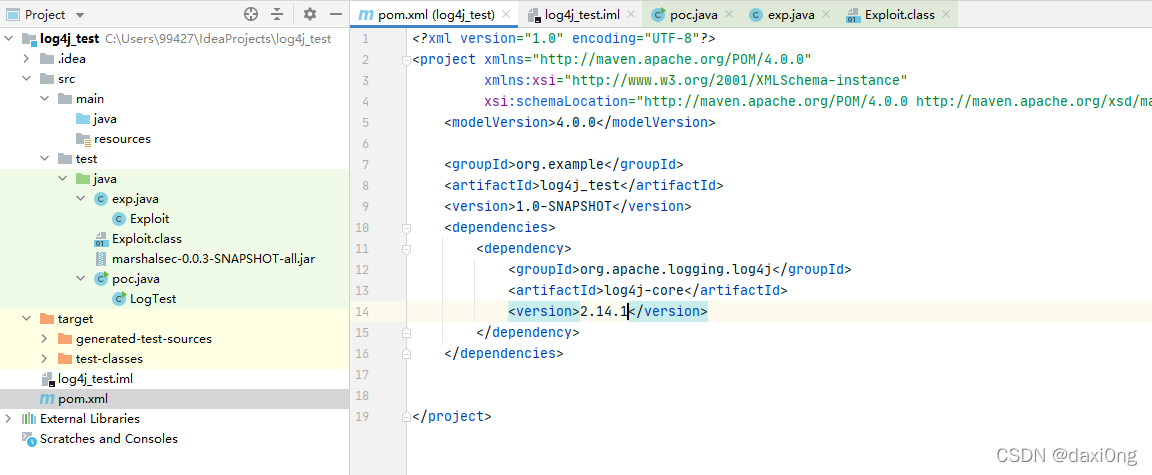Close the pom.xml editor tab
1152x475 pixels.
(x=506, y=14)
